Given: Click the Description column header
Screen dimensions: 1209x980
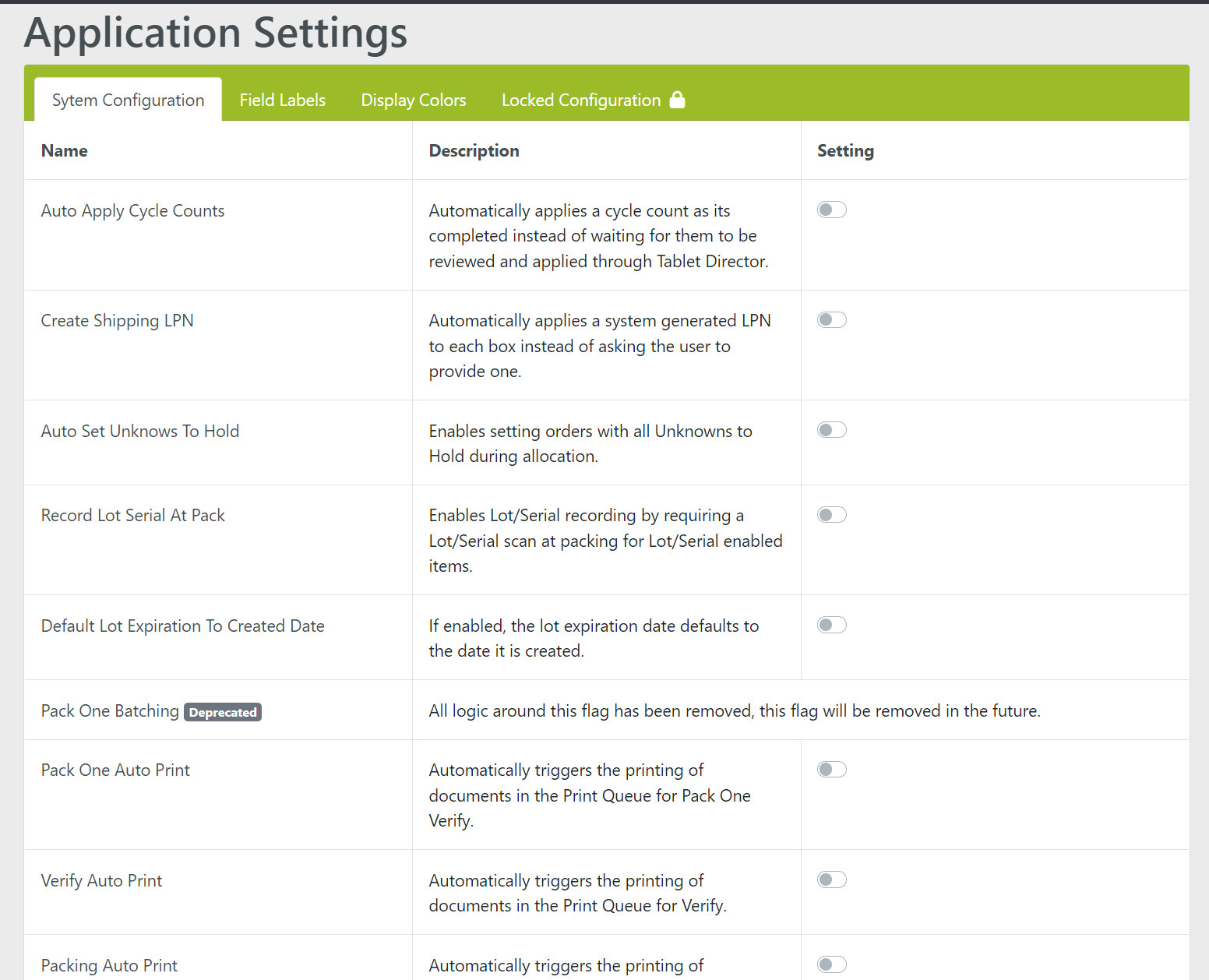Looking at the screenshot, I should click(x=474, y=151).
